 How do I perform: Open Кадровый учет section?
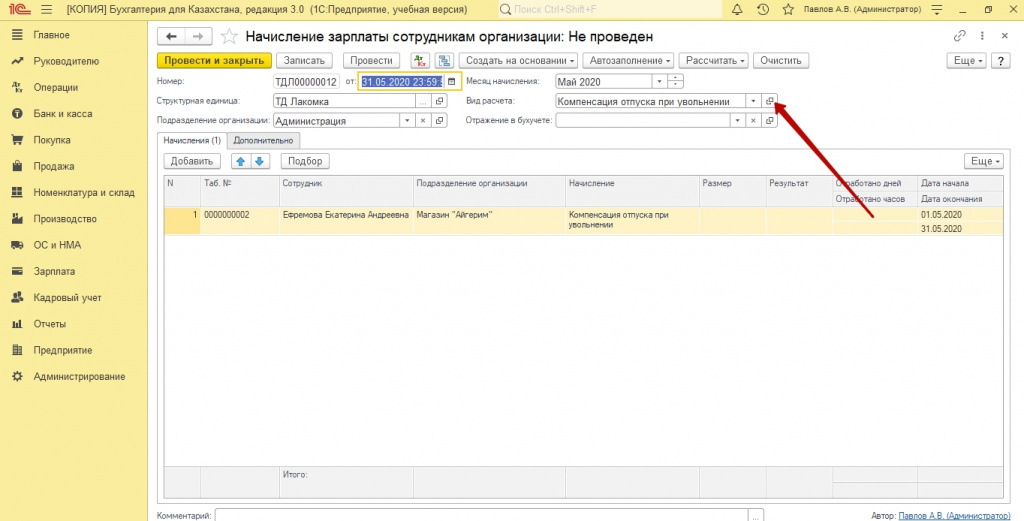(67, 297)
